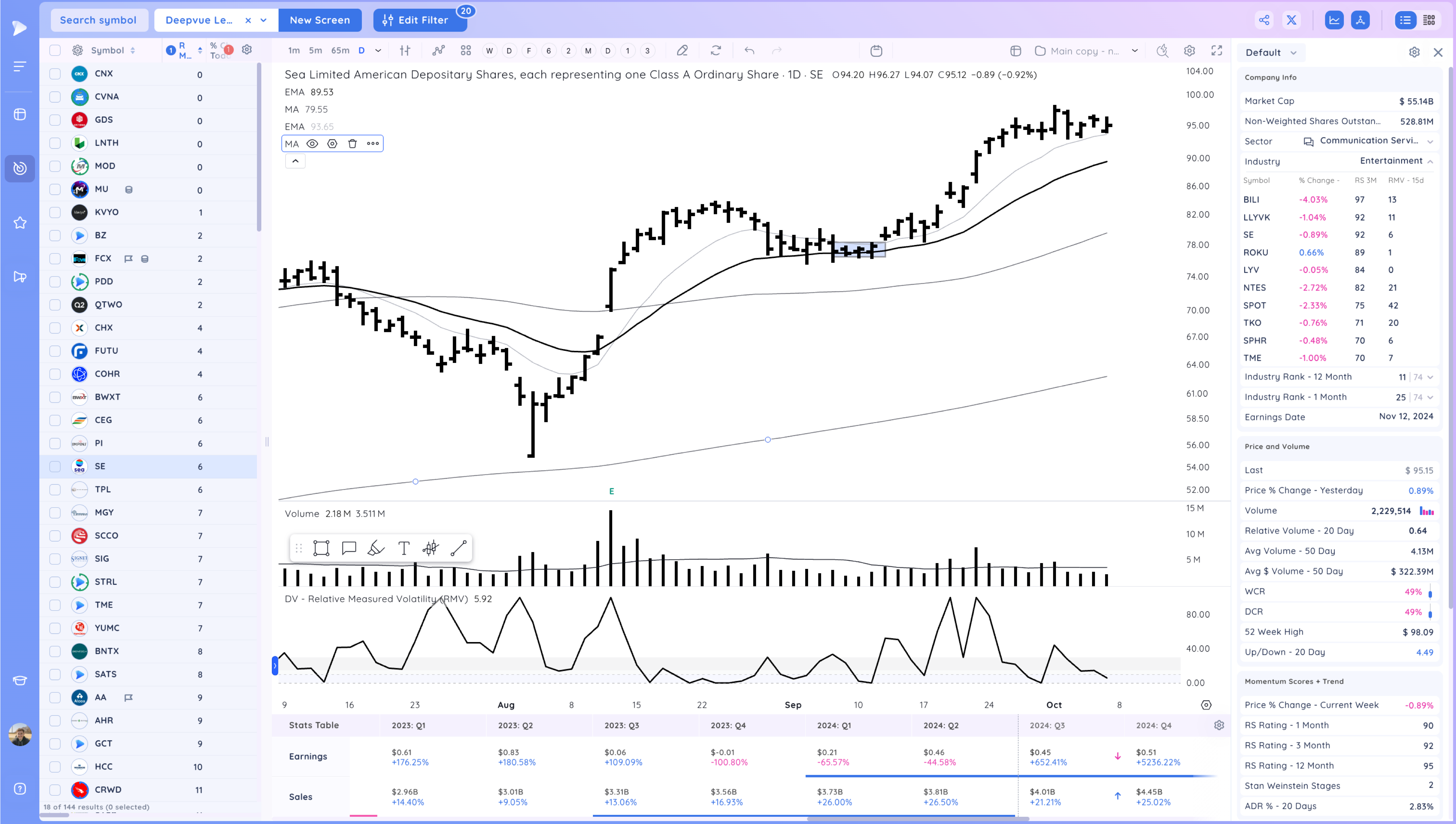Click the chart style bars icon
Screen dimensions: 1456x824
(x=405, y=51)
